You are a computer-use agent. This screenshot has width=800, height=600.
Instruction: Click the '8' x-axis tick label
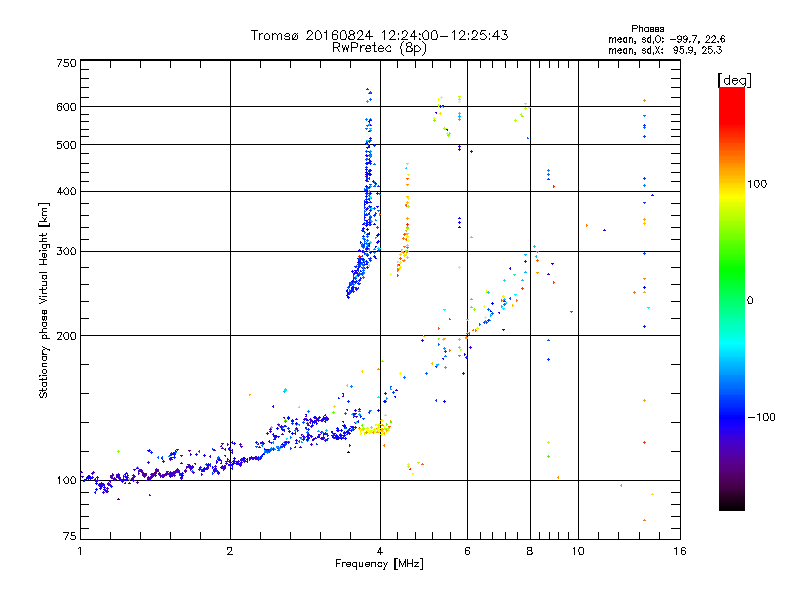tap(530, 551)
